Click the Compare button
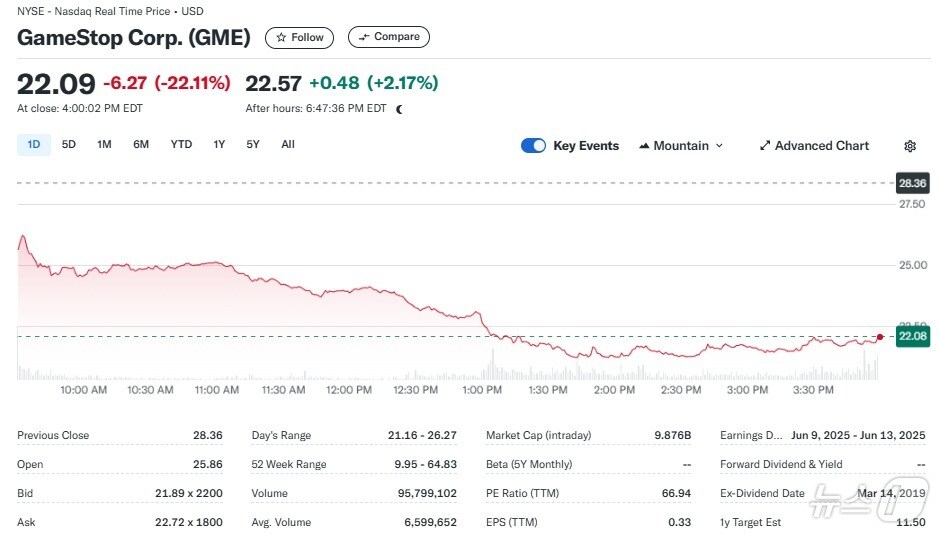The width and height of the screenshot is (939, 534). (x=389, y=37)
